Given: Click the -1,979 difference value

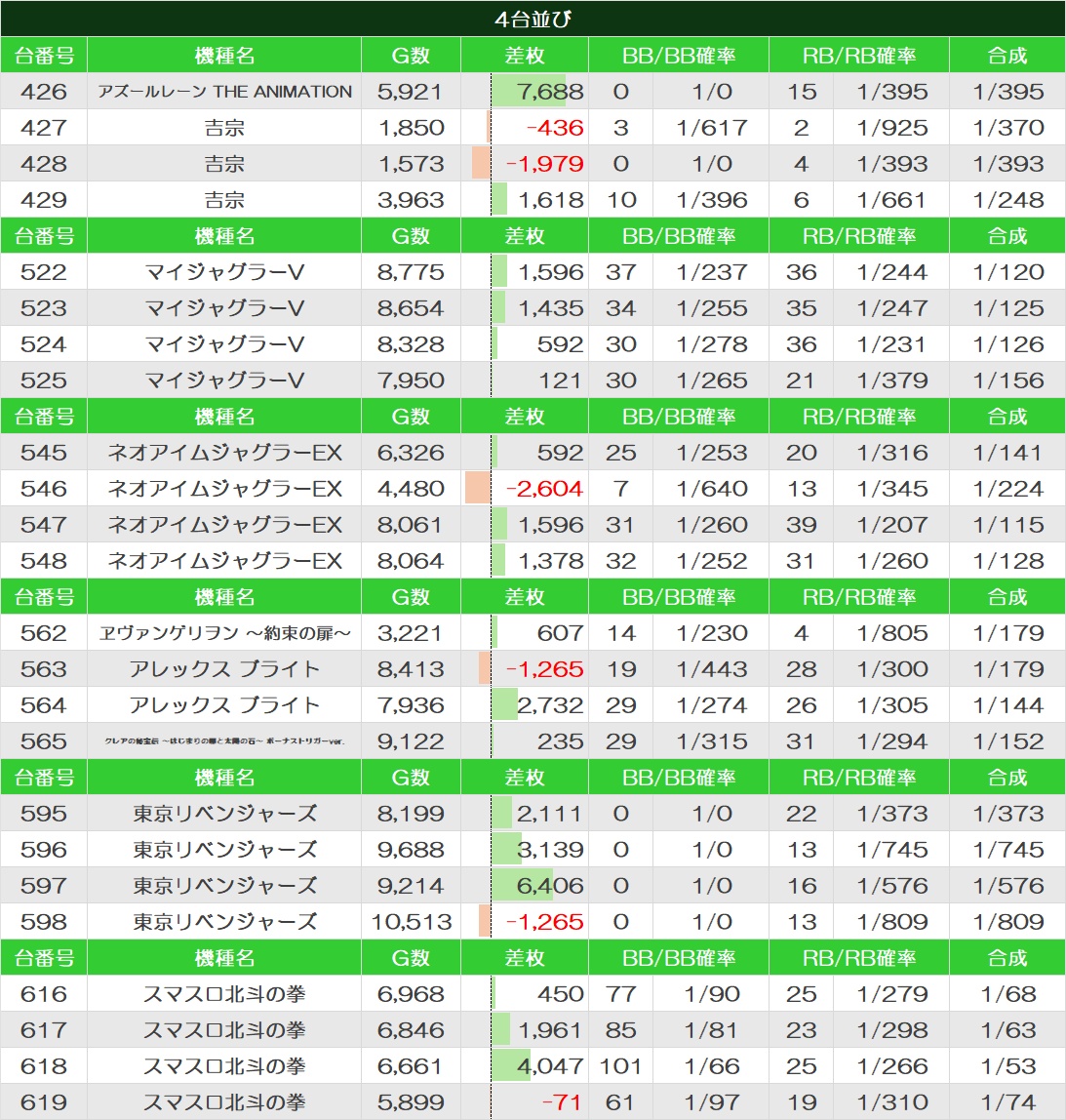Looking at the screenshot, I should click(x=545, y=164).
